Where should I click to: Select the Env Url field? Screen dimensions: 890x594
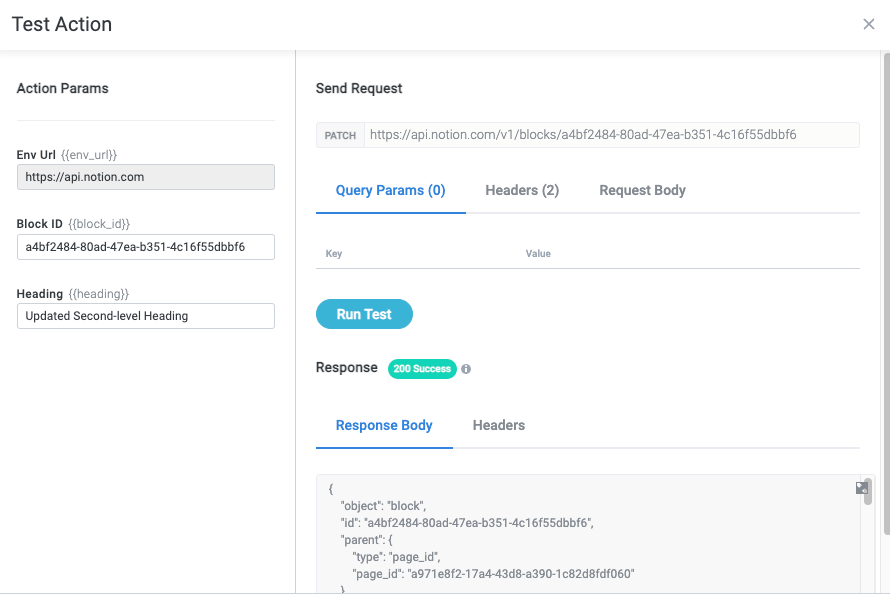coord(146,177)
